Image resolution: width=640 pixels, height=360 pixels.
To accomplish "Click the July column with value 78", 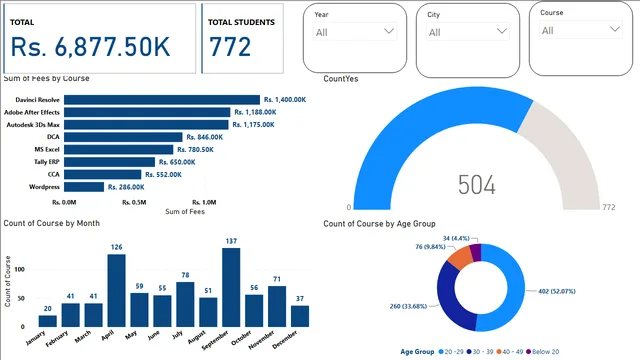I will [x=185, y=304].
